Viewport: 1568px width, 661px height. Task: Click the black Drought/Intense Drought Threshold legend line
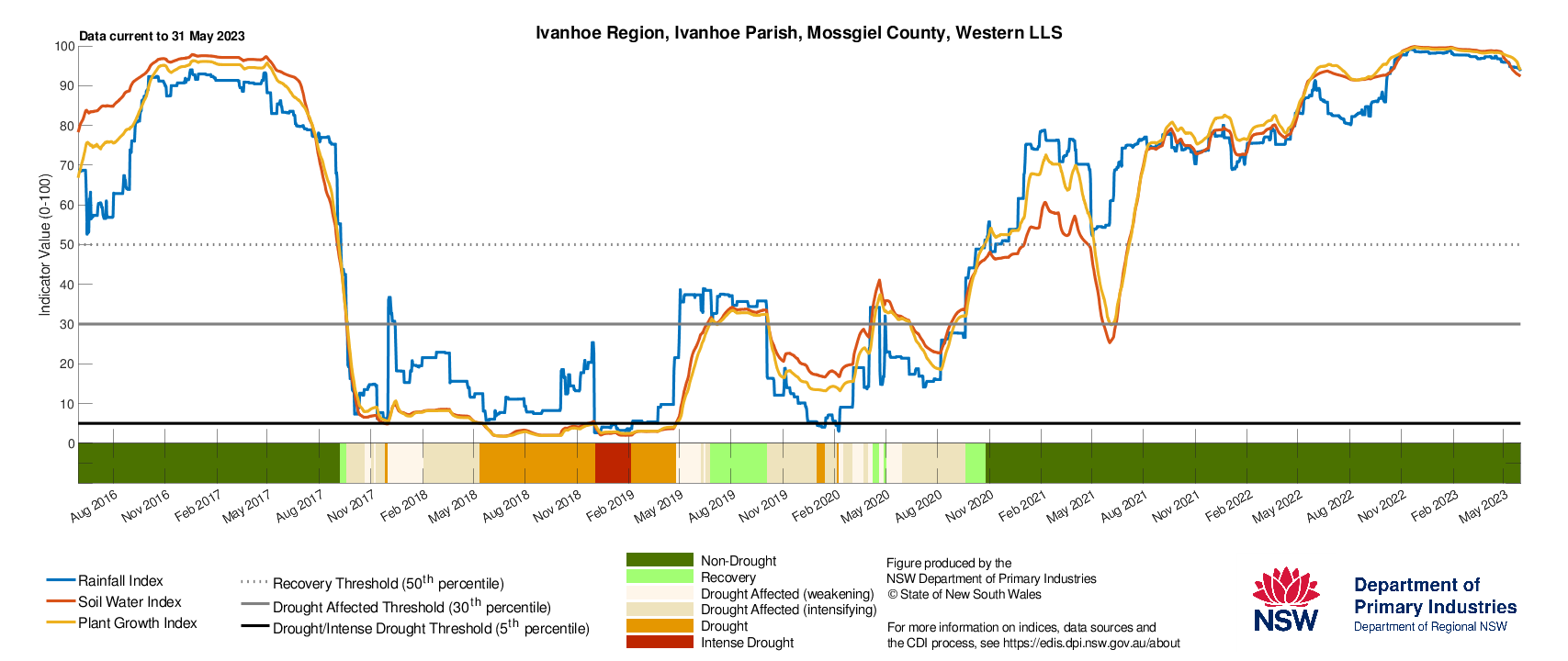[254, 627]
